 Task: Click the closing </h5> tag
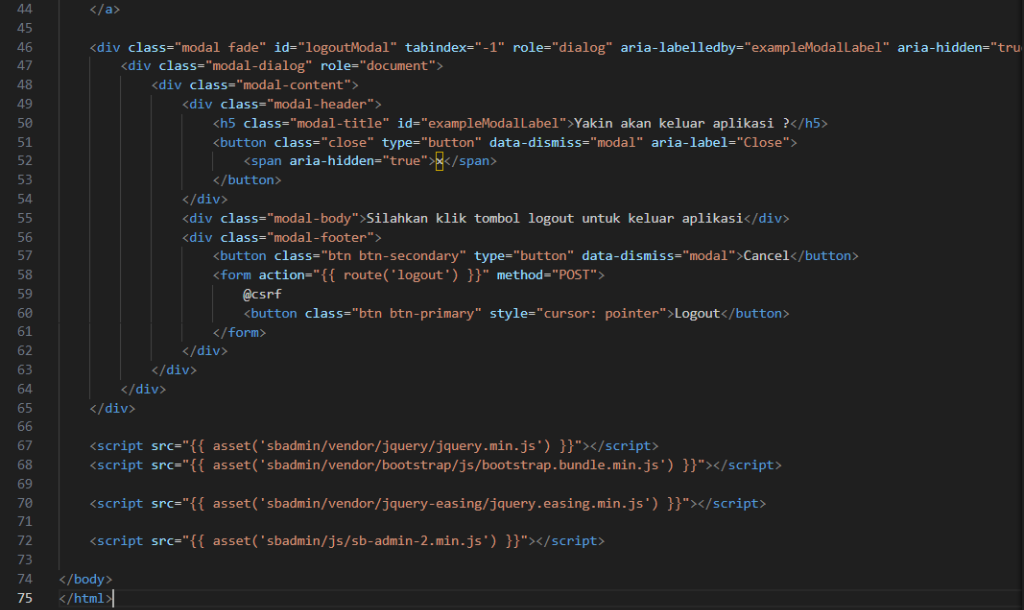click(809, 123)
